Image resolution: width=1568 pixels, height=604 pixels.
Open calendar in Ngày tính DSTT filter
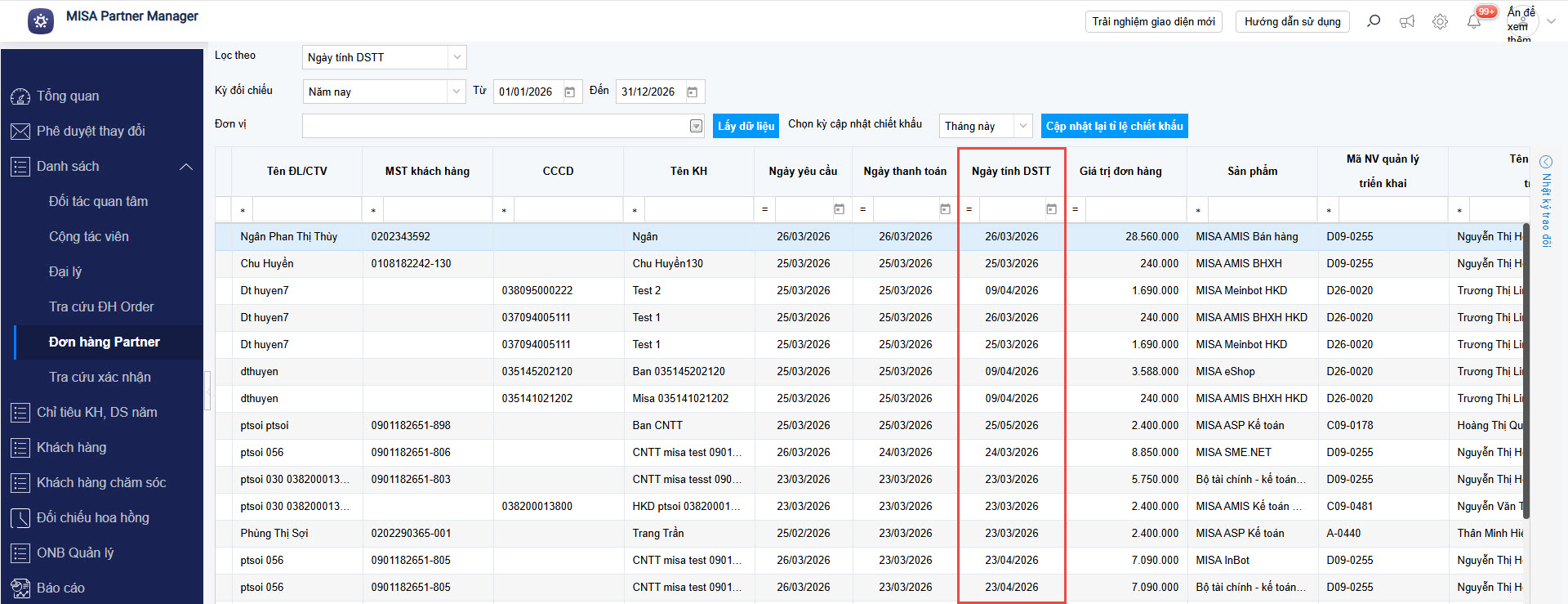pyautogui.click(x=1051, y=210)
